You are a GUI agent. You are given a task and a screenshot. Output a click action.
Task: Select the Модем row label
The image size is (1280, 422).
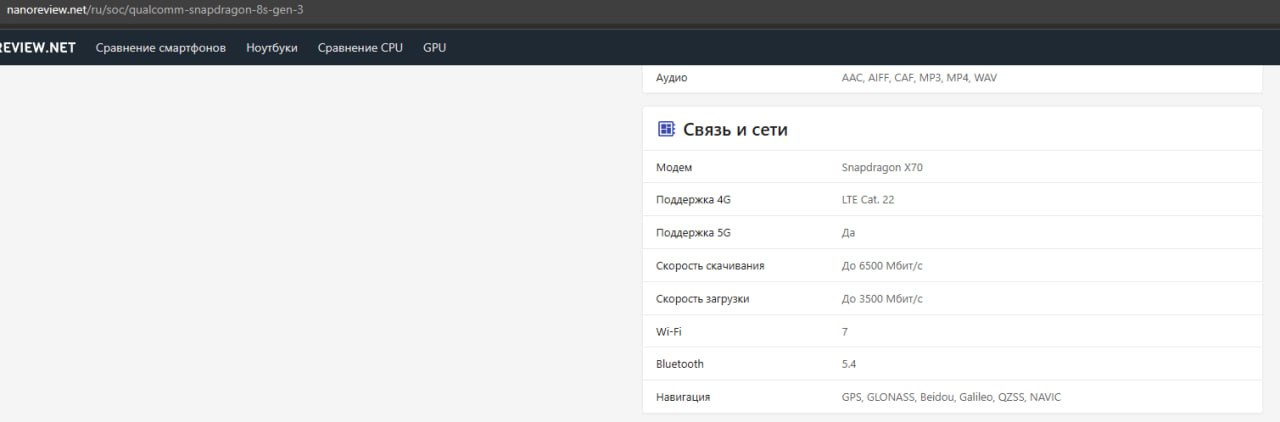(x=674, y=167)
